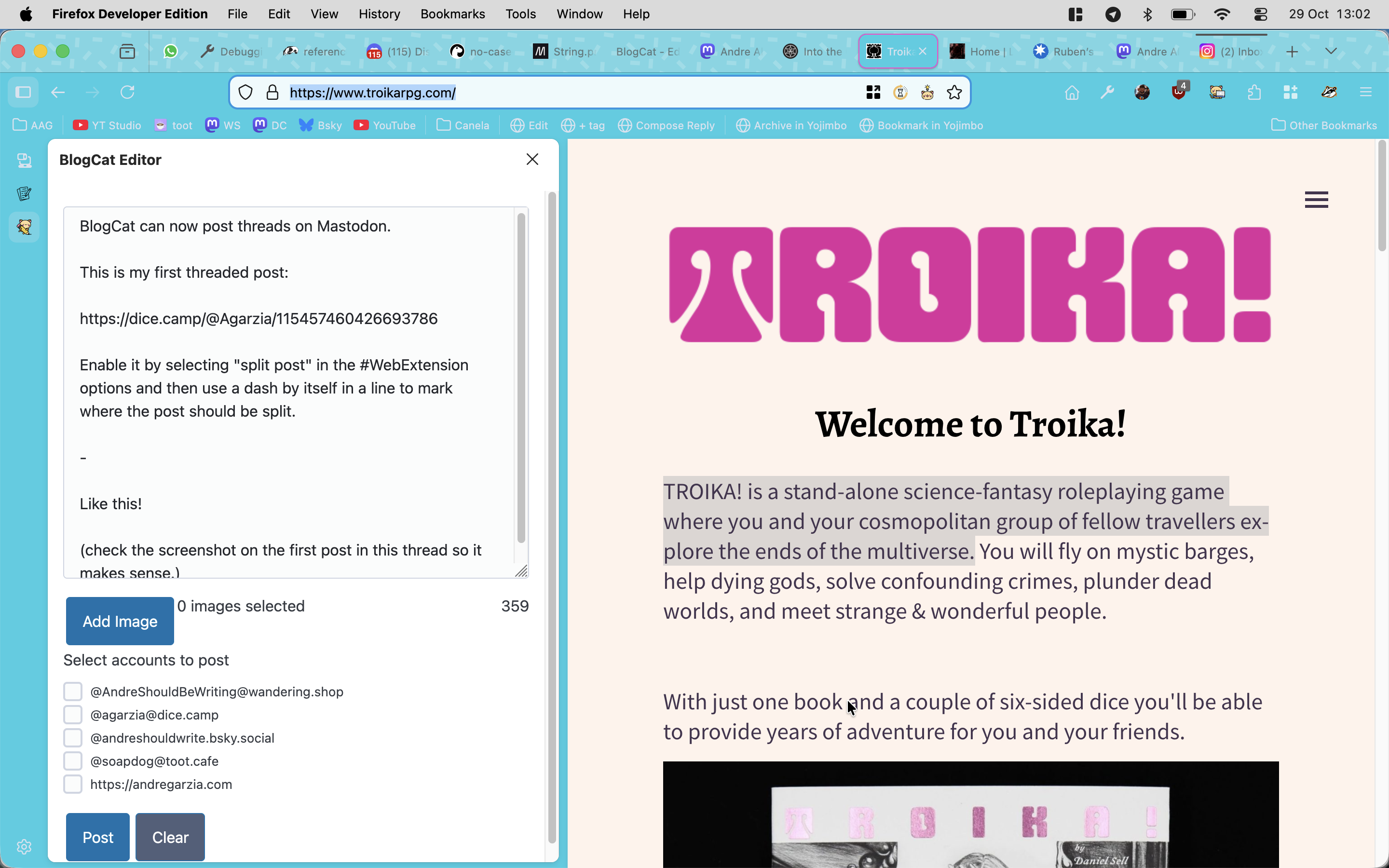Open the wrench developer tools icon
Viewport: 1389px width, 868px height.
(x=1107, y=92)
